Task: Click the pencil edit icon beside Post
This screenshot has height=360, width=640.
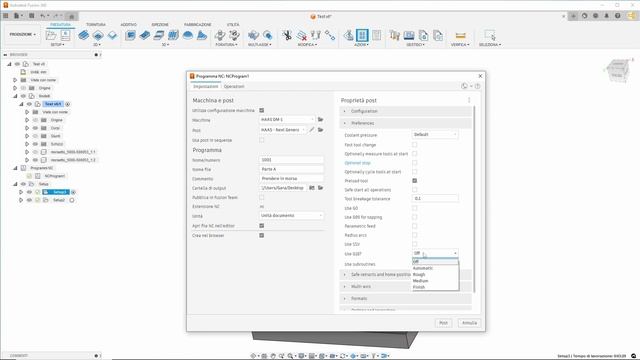Action: pos(312,130)
